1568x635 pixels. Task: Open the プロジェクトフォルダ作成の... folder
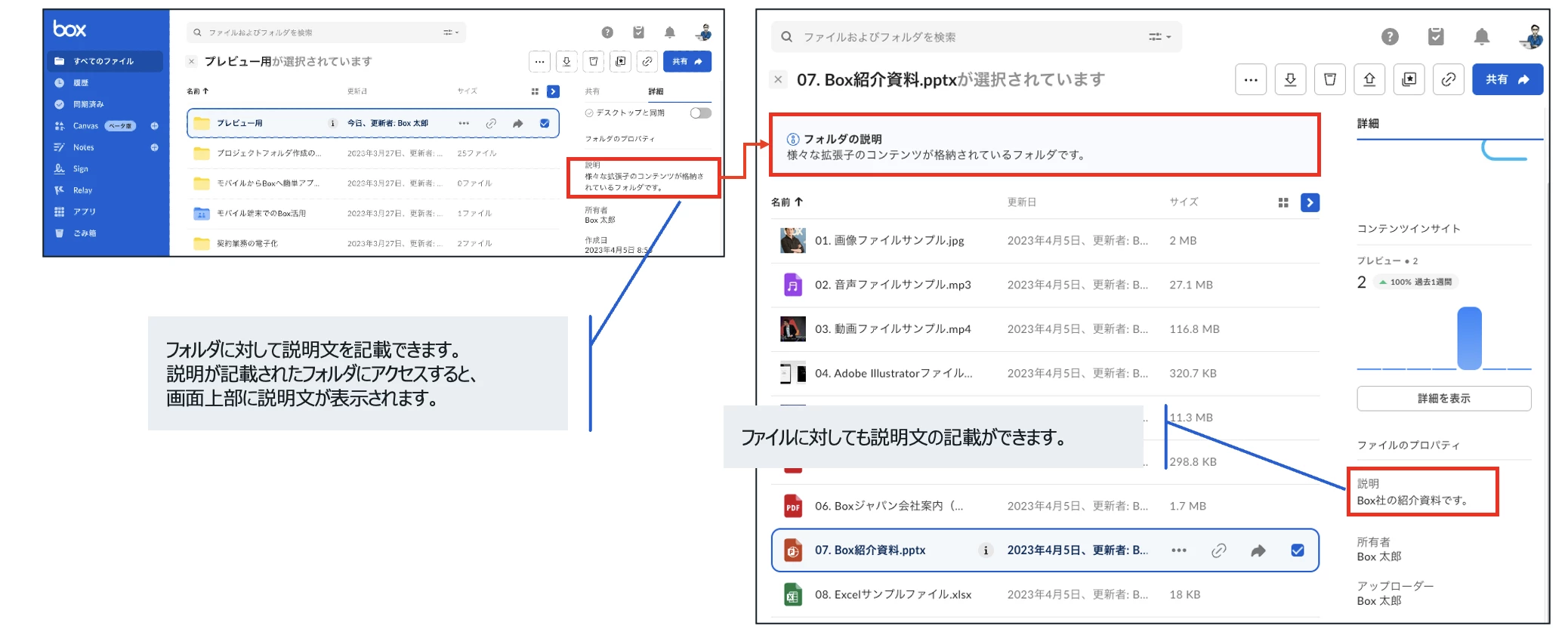pyautogui.click(x=269, y=153)
